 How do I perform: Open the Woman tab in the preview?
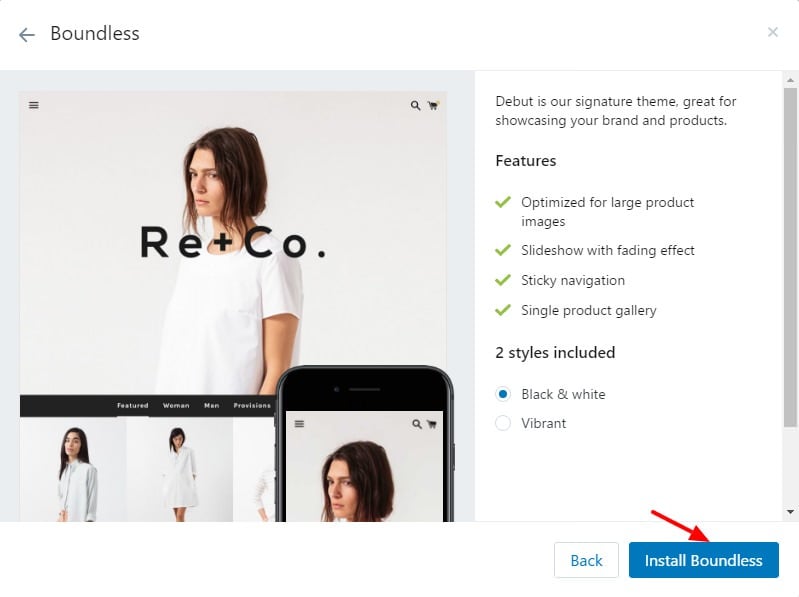[176, 405]
